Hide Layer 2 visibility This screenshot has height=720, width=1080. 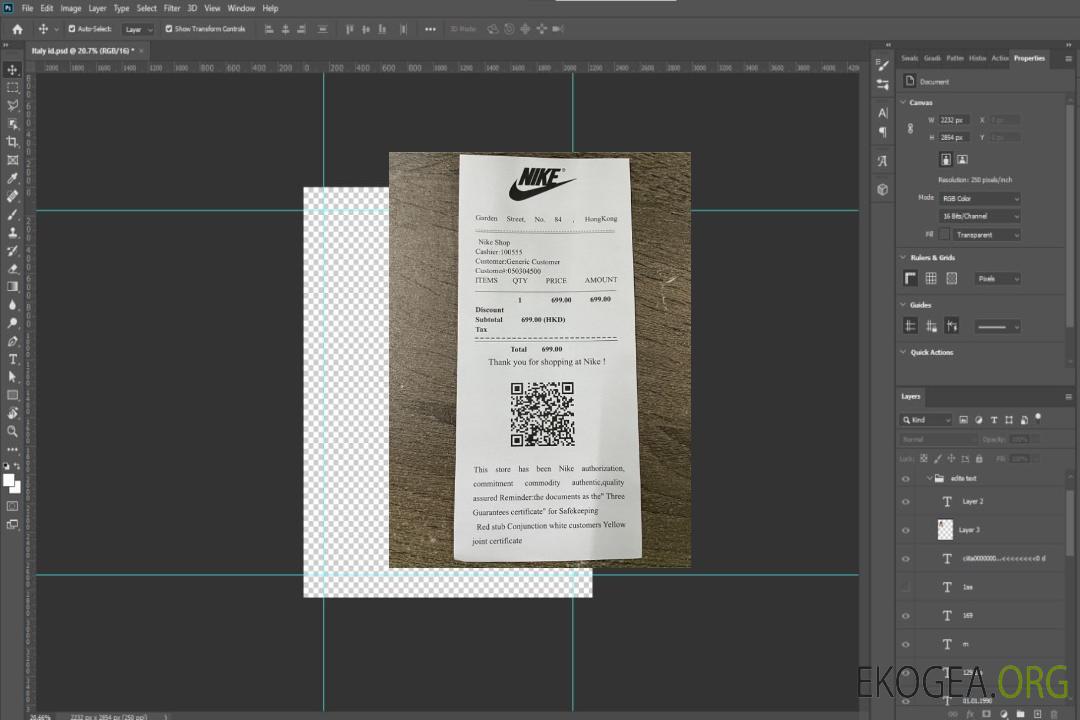[906, 502]
